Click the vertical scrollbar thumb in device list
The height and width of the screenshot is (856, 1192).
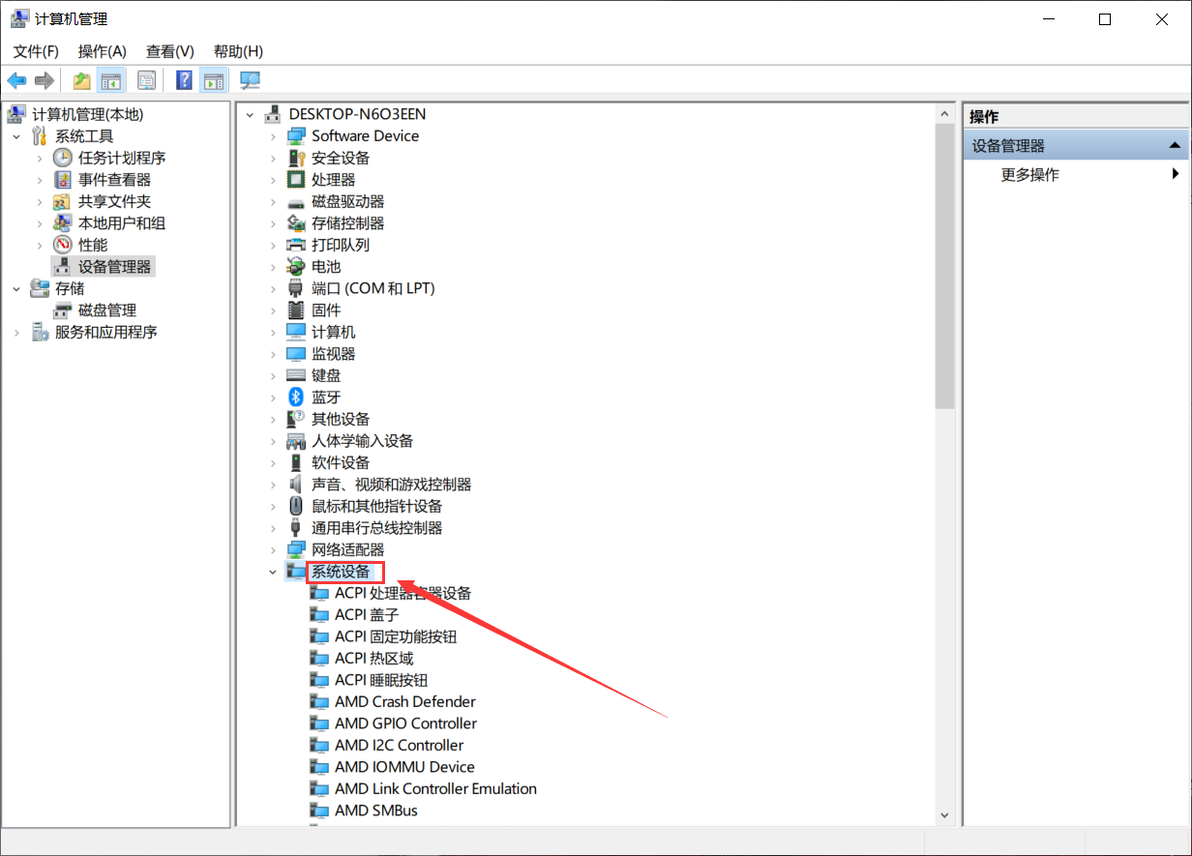coord(944,267)
